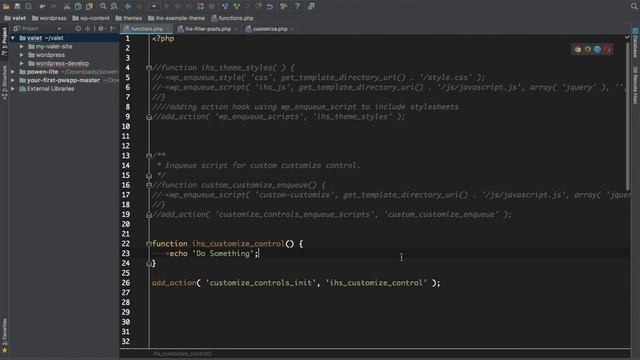640x360 pixels.
Task: Click the Open folder toolbar icon
Action: coord(6,6)
